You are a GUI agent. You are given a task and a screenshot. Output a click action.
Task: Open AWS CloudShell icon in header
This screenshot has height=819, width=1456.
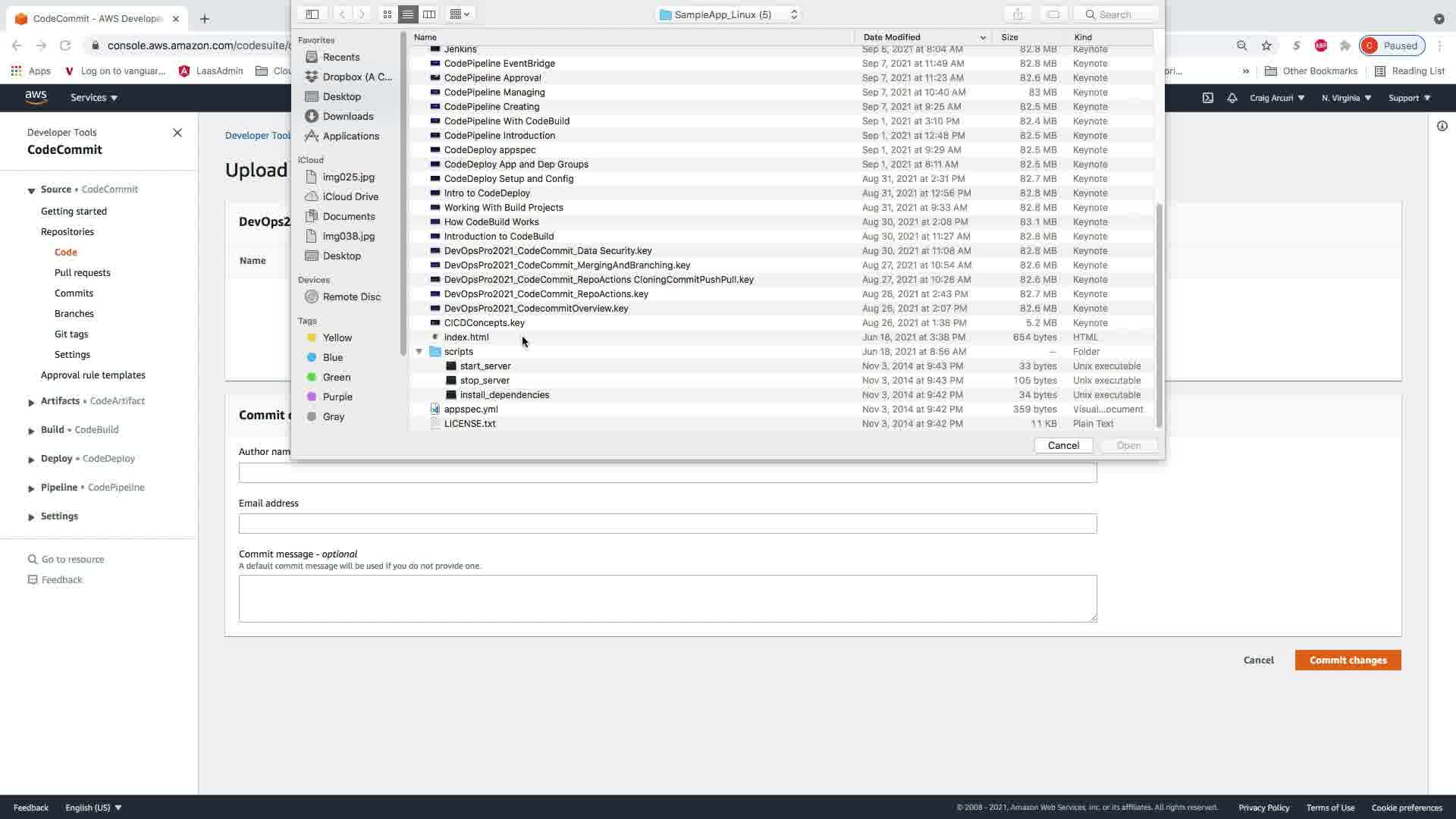pos(1207,98)
